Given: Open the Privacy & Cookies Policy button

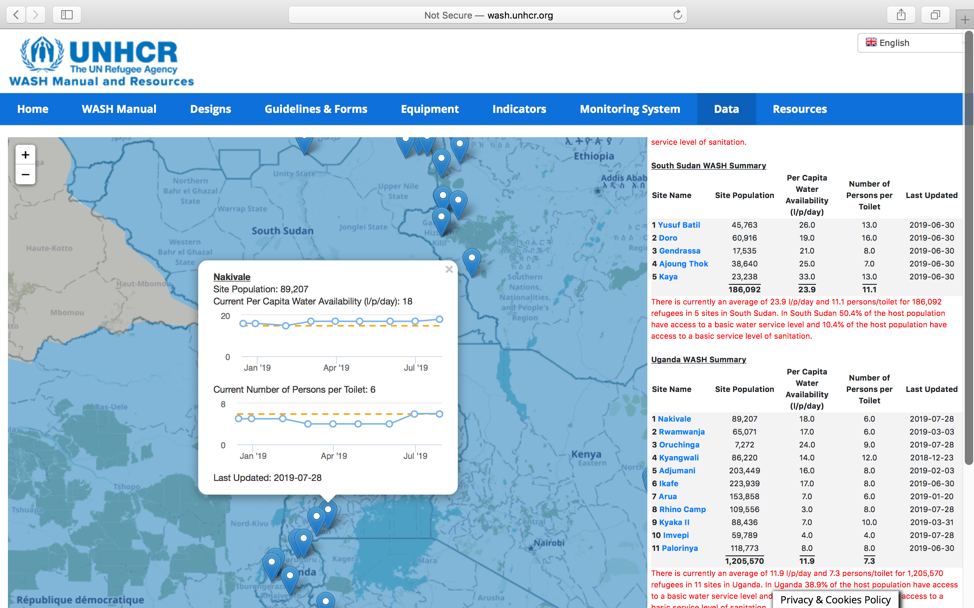Looking at the screenshot, I should pyautogui.click(x=835, y=600).
